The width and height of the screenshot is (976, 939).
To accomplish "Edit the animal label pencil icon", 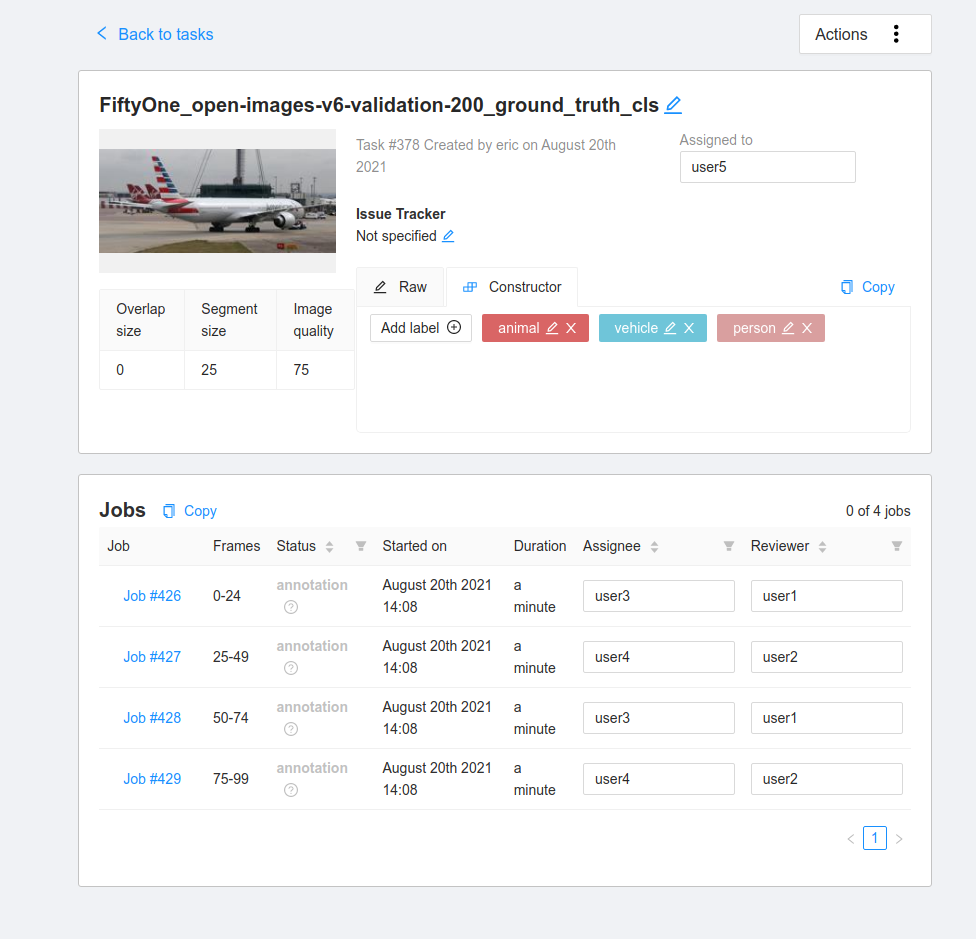I will click(551, 328).
